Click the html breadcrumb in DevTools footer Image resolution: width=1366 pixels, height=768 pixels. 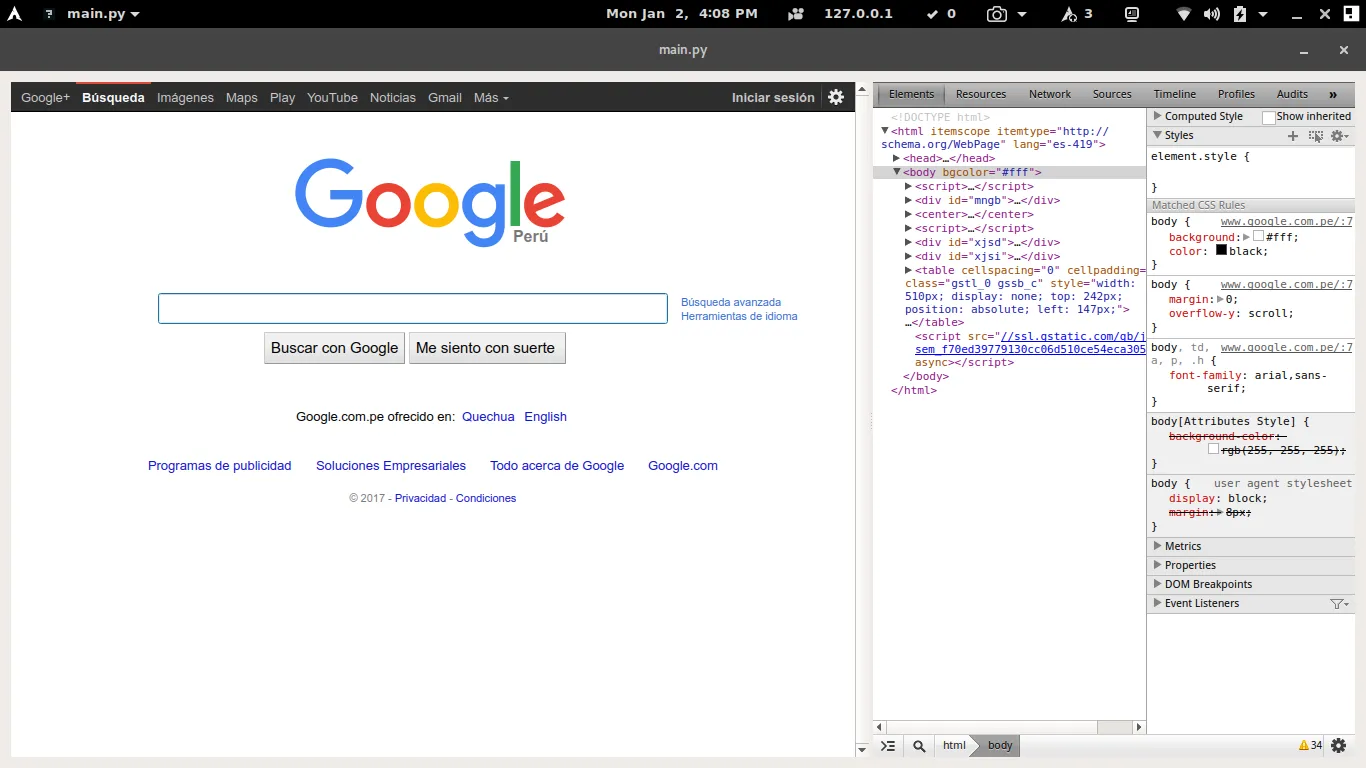[954, 745]
